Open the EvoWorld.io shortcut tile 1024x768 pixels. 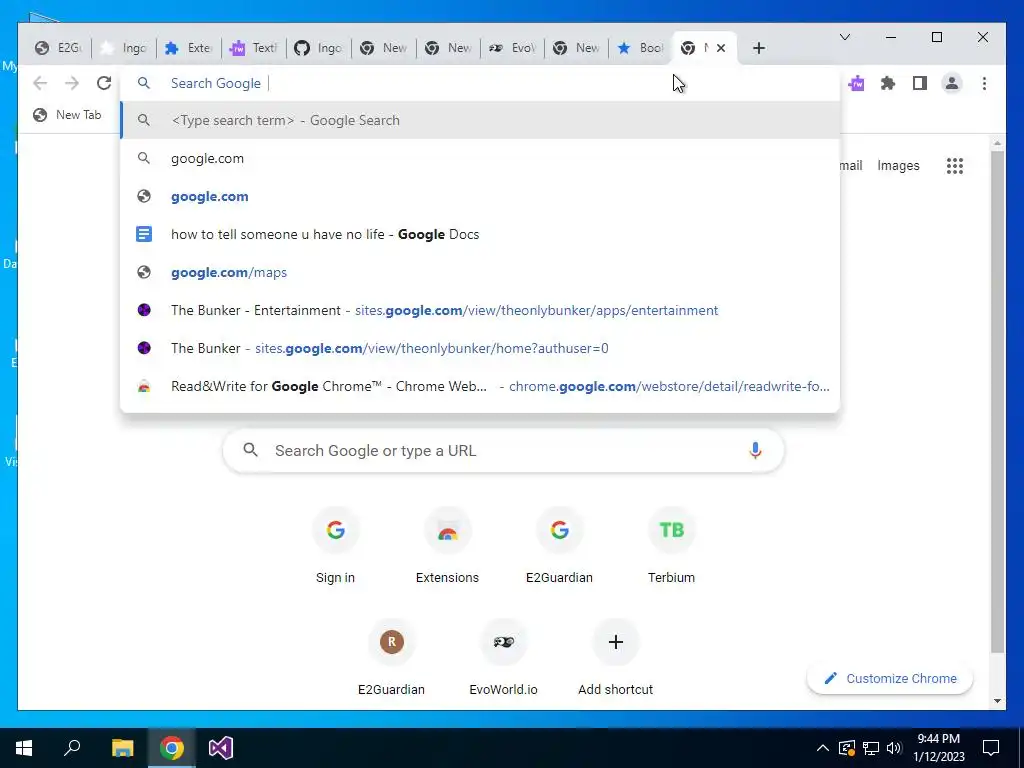(504, 658)
